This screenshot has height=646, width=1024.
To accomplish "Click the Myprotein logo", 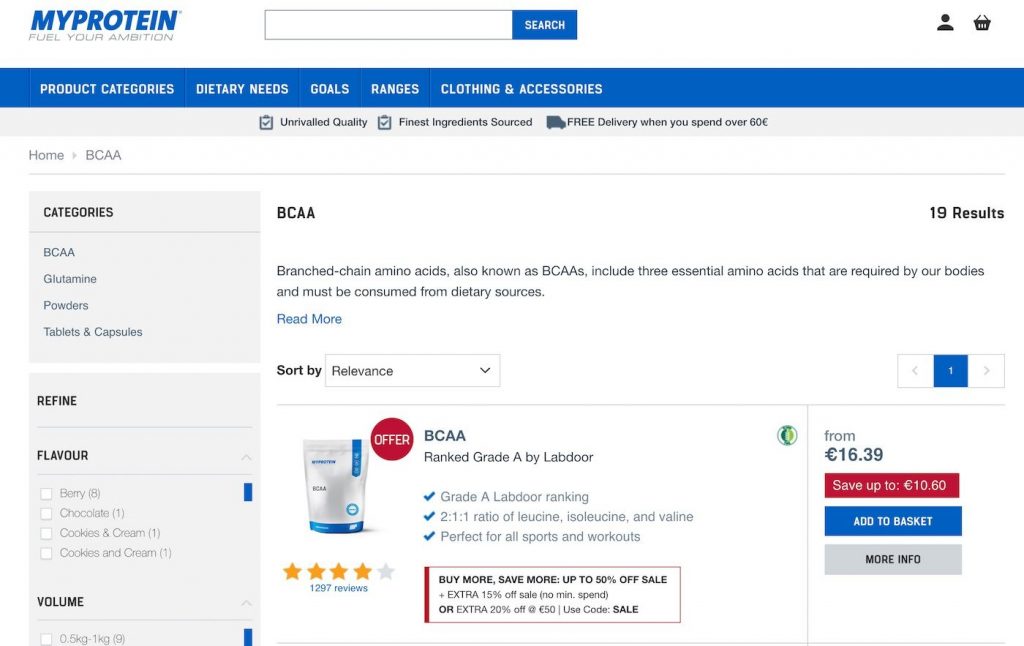I will pyautogui.click(x=104, y=25).
